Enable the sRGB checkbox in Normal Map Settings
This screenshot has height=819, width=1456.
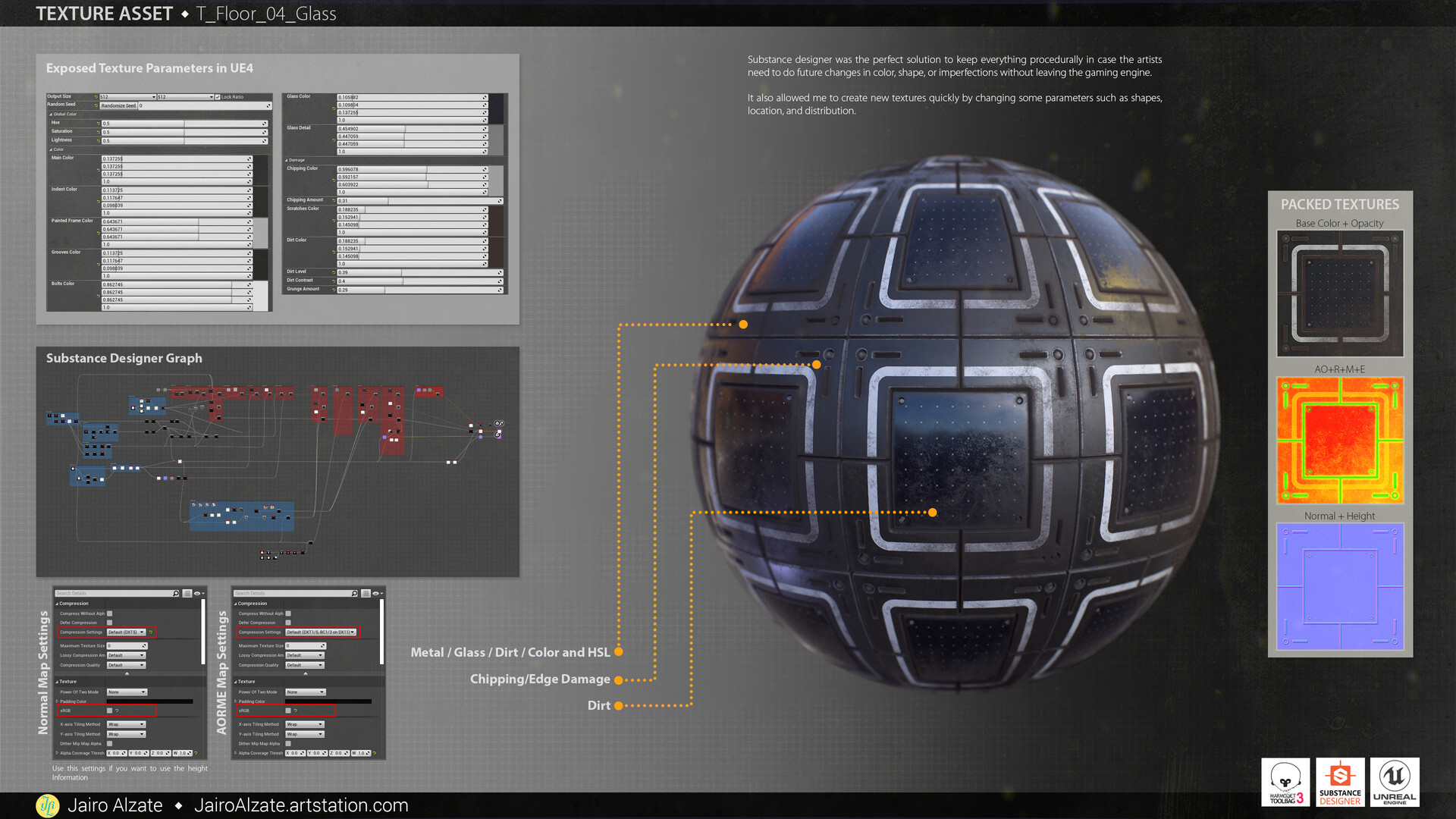click(109, 711)
